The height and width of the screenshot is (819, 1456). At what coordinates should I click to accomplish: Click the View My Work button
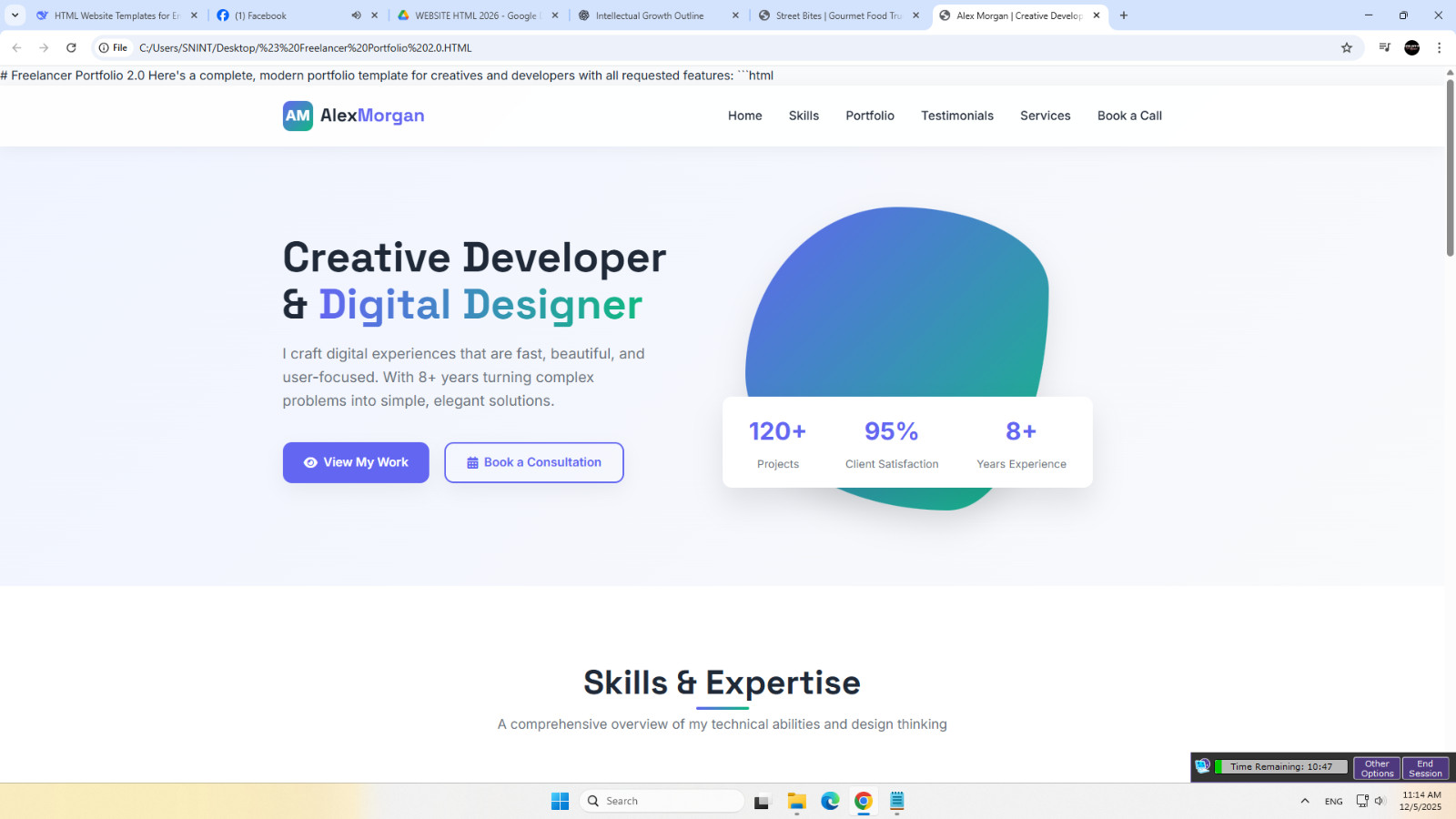356,462
